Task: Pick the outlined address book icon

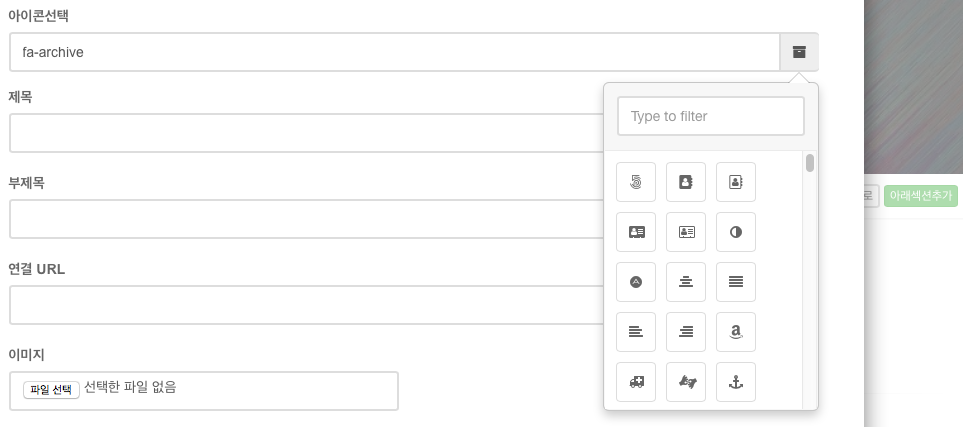Action: [x=736, y=182]
